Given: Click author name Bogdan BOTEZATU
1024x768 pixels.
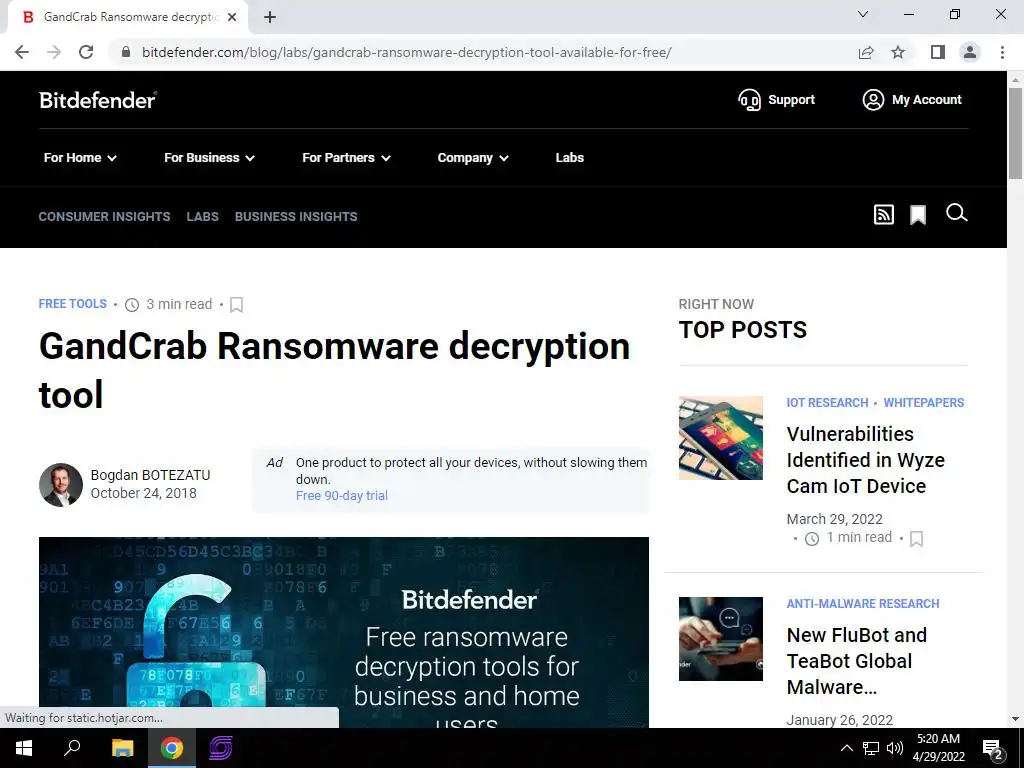Looking at the screenshot, I should (150, 475).
